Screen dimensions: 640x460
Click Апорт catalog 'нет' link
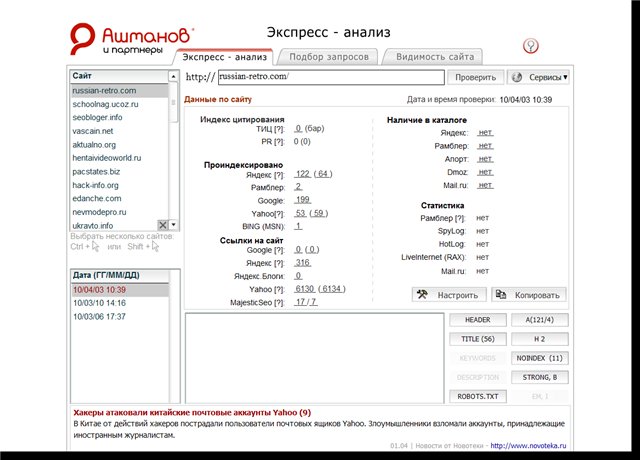click(485, 159)
